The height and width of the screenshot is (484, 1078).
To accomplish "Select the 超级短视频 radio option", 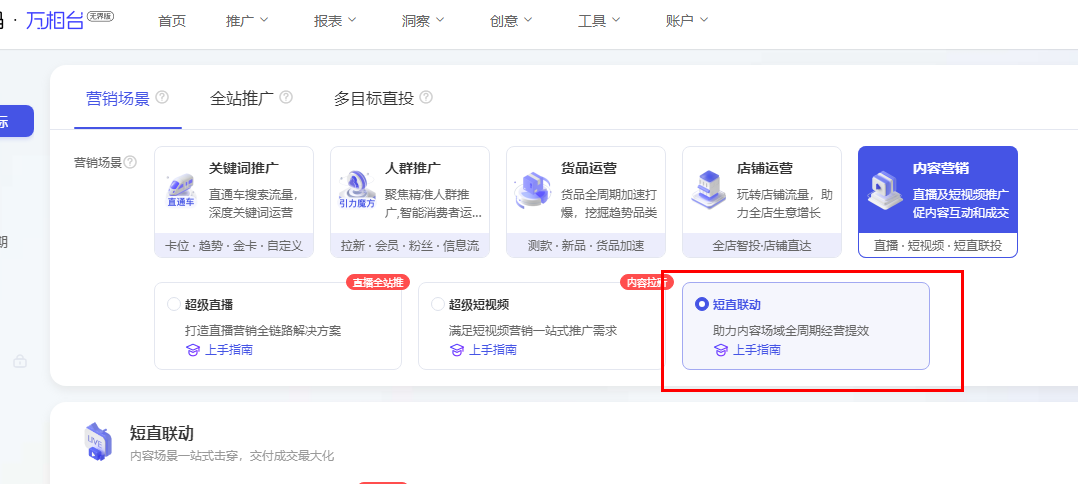I will tap(438, 304).
